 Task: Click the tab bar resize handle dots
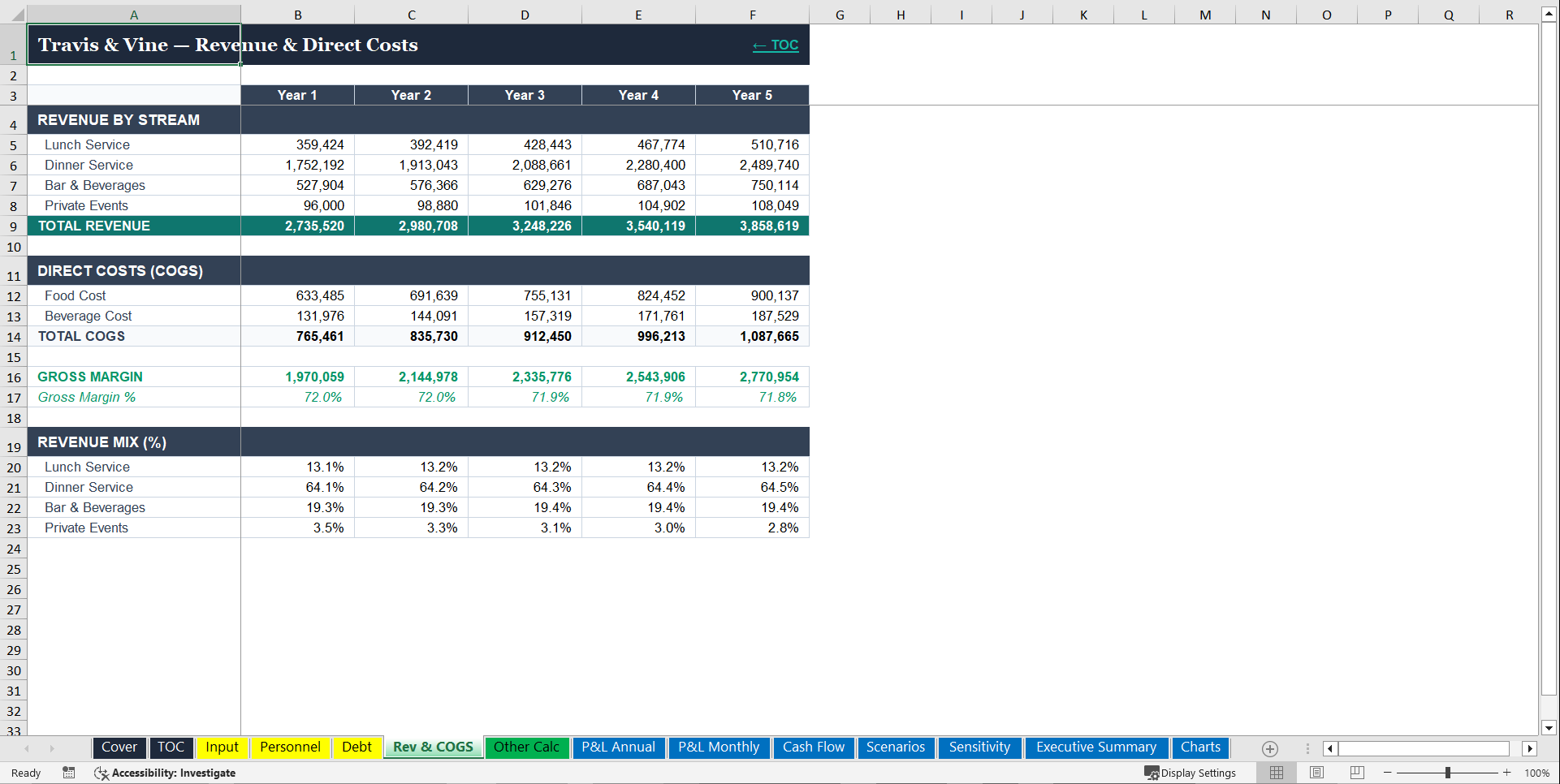[x=1307, y=748]
